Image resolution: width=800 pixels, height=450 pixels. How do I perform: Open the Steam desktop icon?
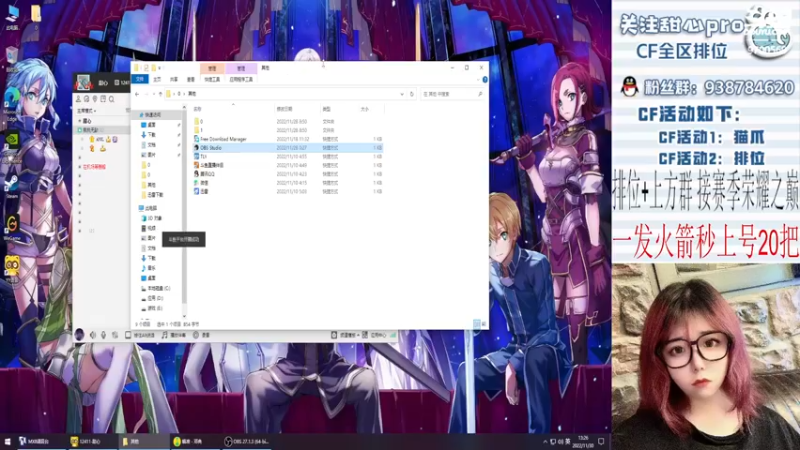[x=12, y=187]
